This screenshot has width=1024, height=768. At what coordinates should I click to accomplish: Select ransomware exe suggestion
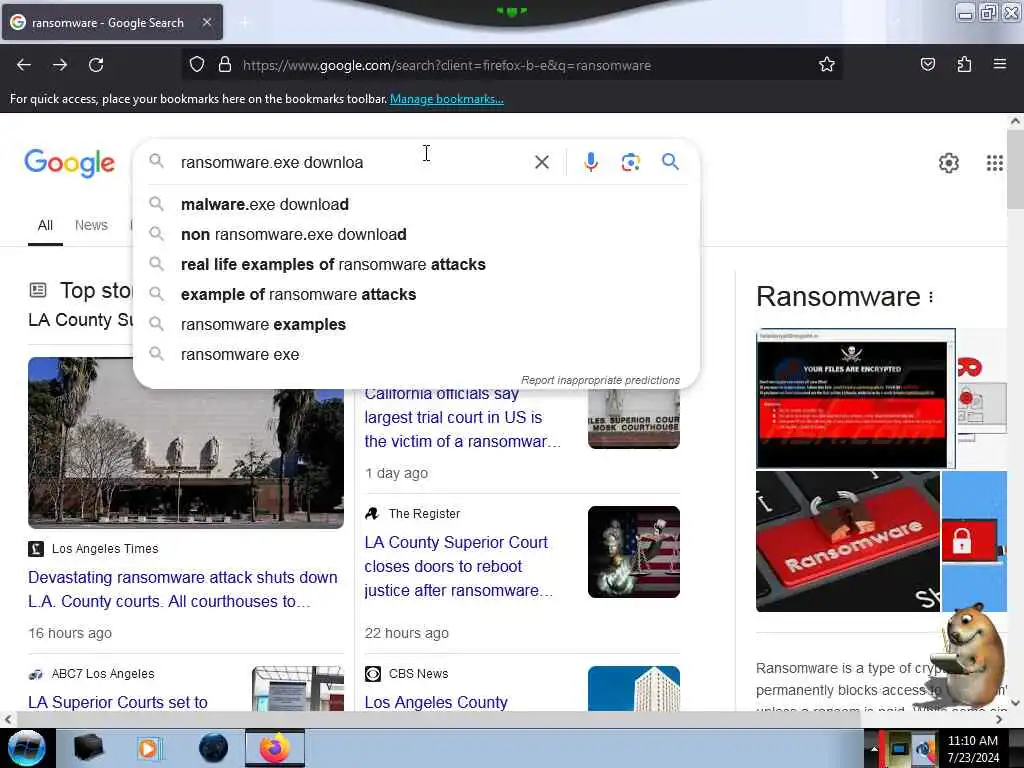point(416,355)
